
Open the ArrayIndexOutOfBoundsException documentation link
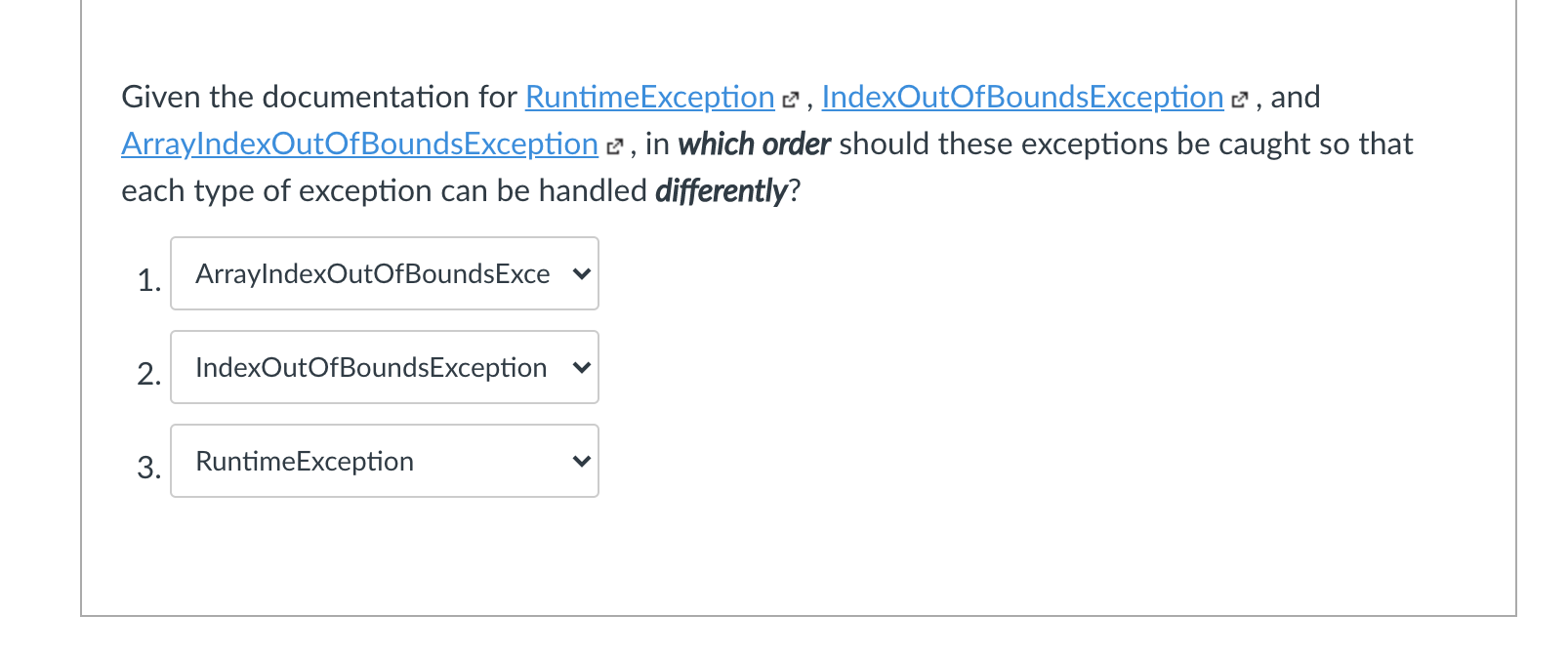pos(358,144)
